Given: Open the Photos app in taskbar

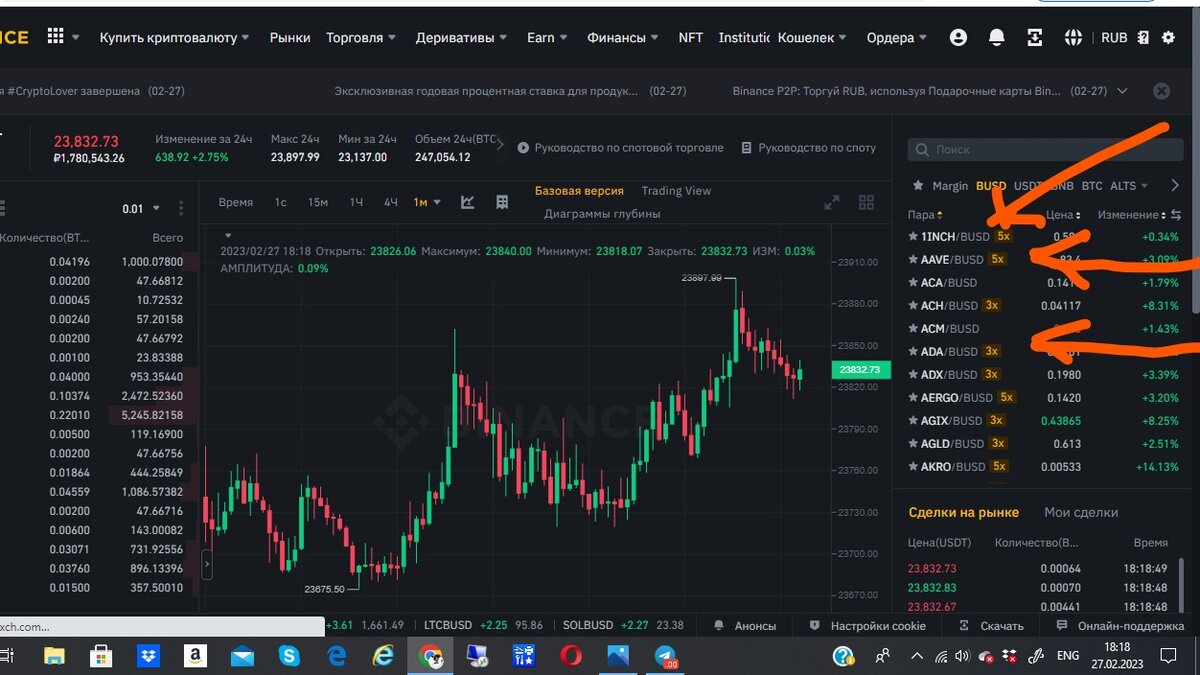Looking at the screenshot, I should click(618, 656).
